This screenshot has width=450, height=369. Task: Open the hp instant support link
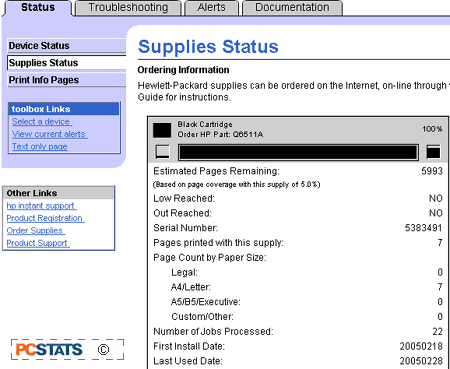coord(41,206)
